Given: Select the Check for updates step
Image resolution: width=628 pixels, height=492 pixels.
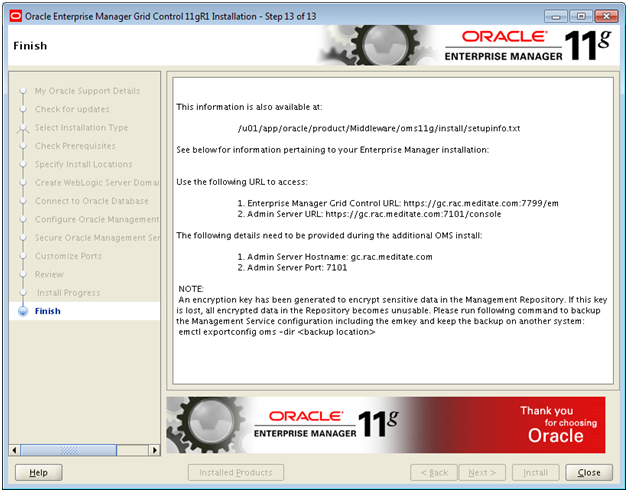Looking at the screenshot, I should (x=72, y=109).
